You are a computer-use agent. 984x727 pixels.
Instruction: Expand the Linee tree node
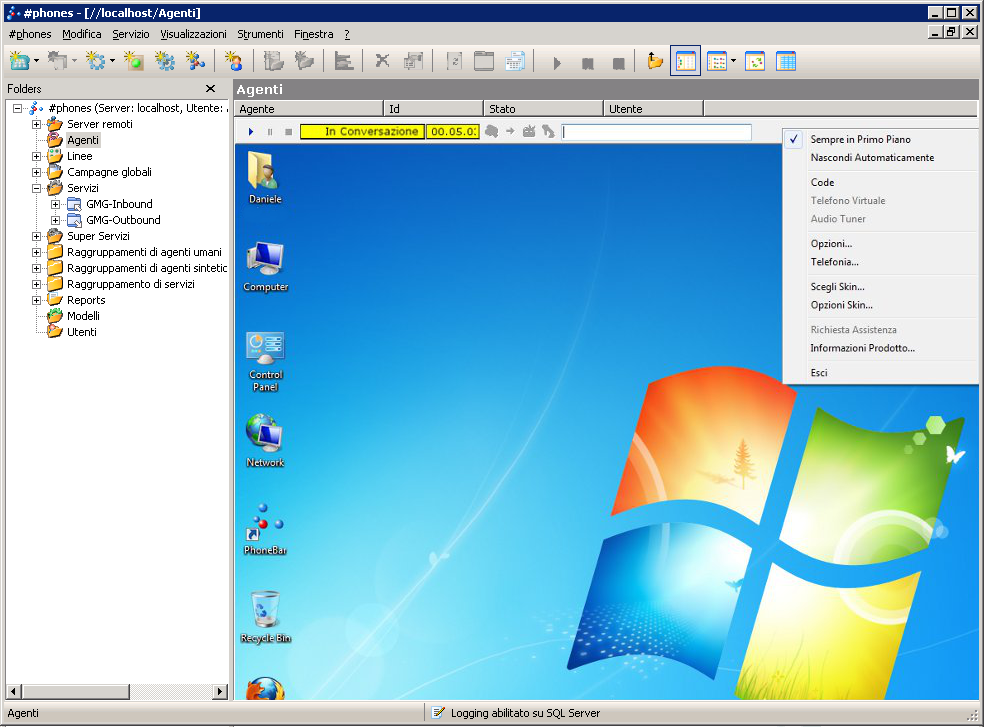click(x=36, y=156)
